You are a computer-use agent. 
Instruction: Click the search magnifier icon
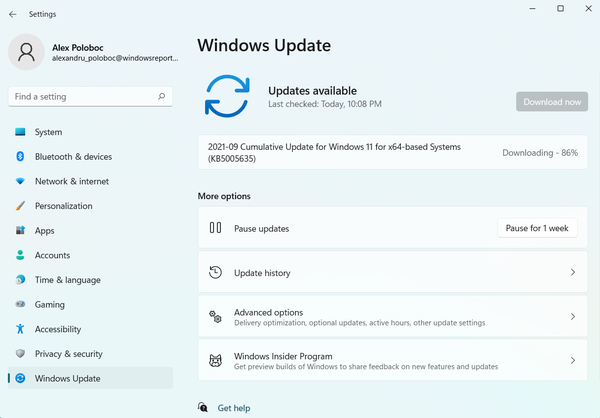[161, 97]
